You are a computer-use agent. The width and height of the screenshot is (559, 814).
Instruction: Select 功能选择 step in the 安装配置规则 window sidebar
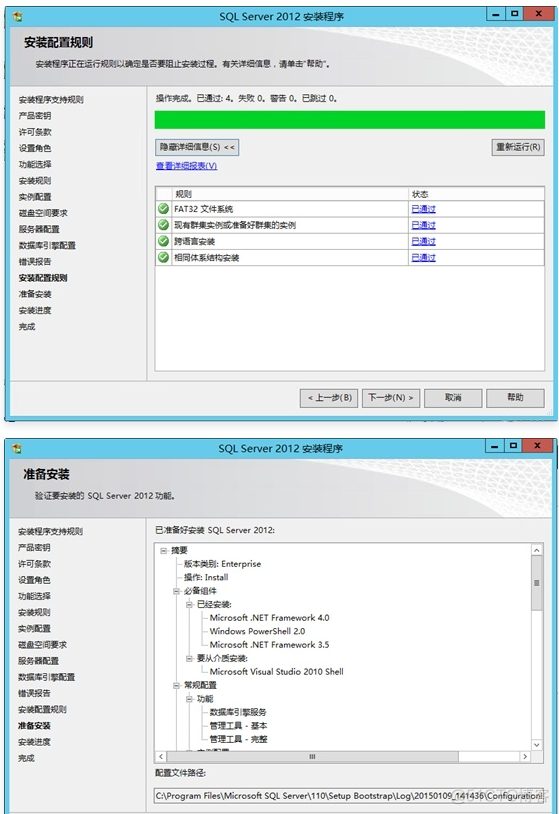[35, 164]
